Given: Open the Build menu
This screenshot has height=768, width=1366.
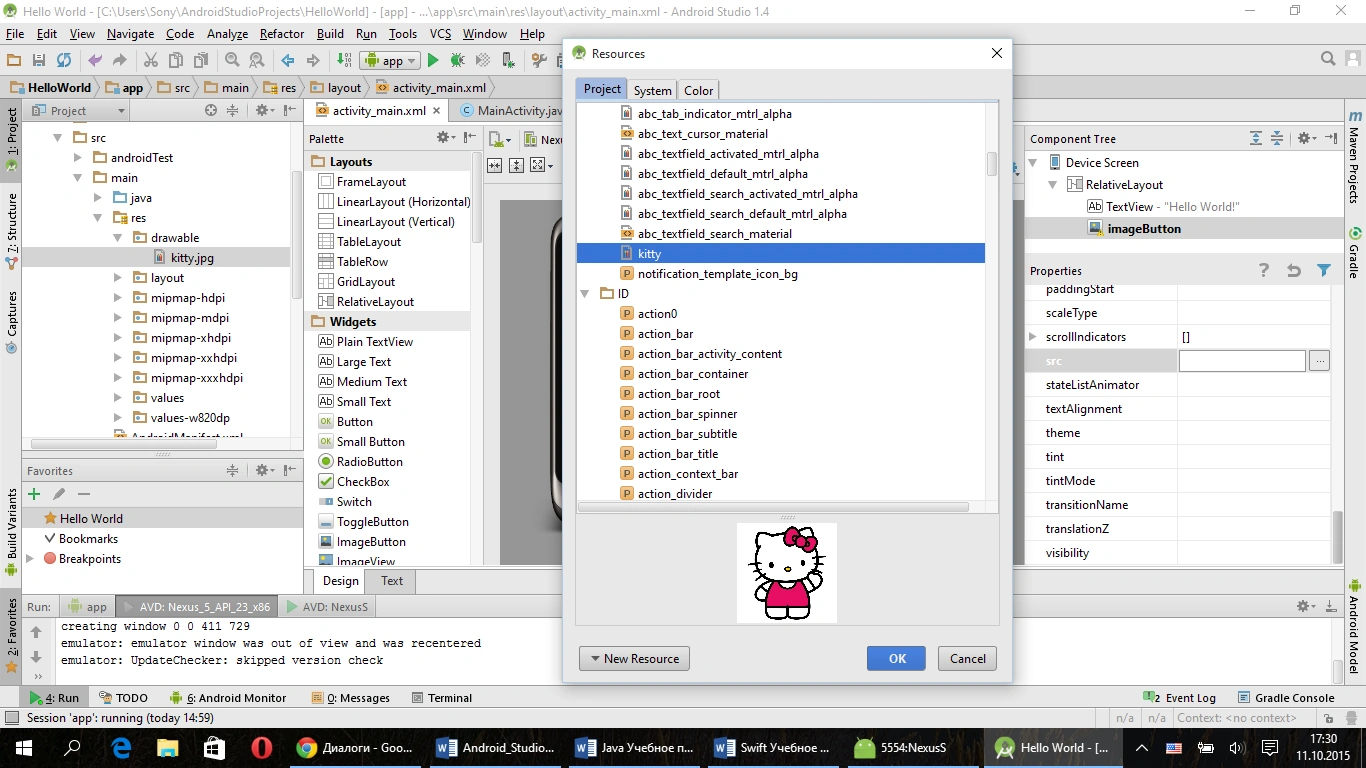Looking at the screenshot, I should coord(330,34).
